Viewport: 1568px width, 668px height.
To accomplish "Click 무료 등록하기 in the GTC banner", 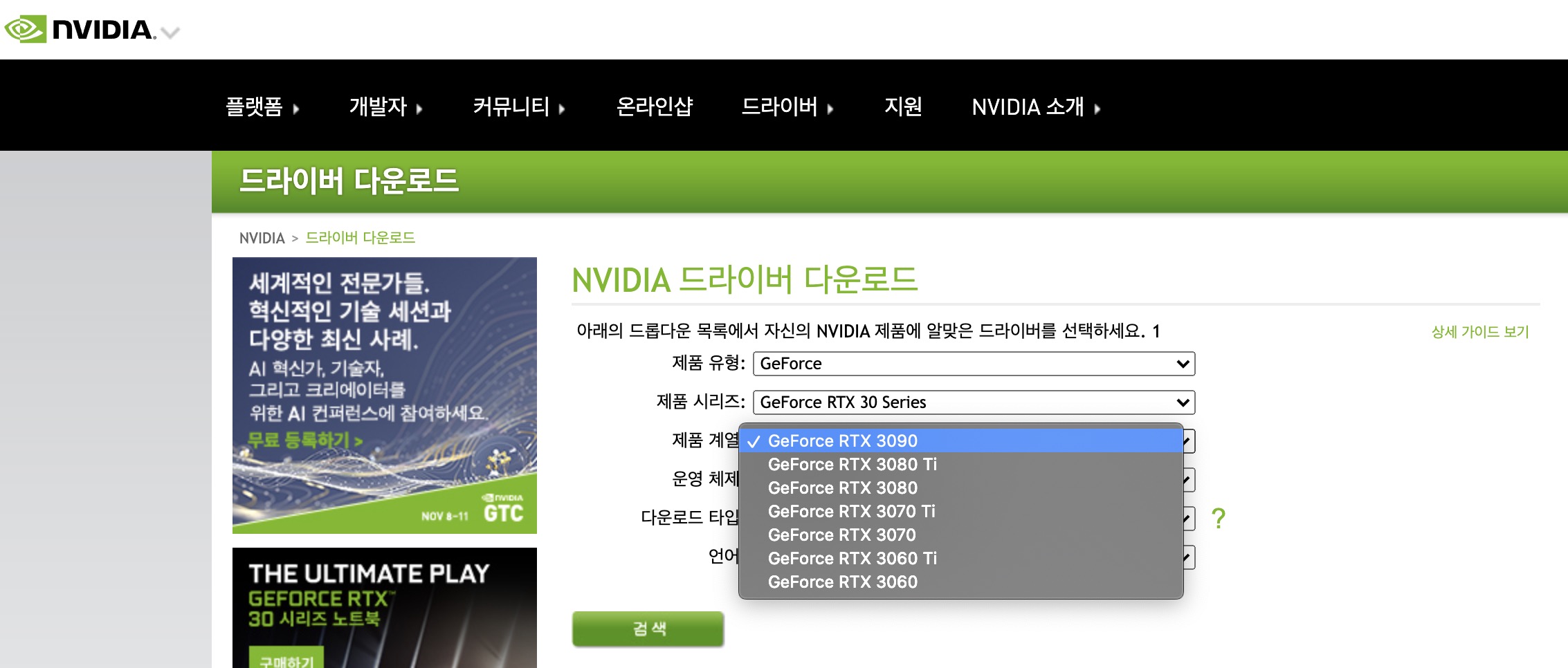I will 304,440.
